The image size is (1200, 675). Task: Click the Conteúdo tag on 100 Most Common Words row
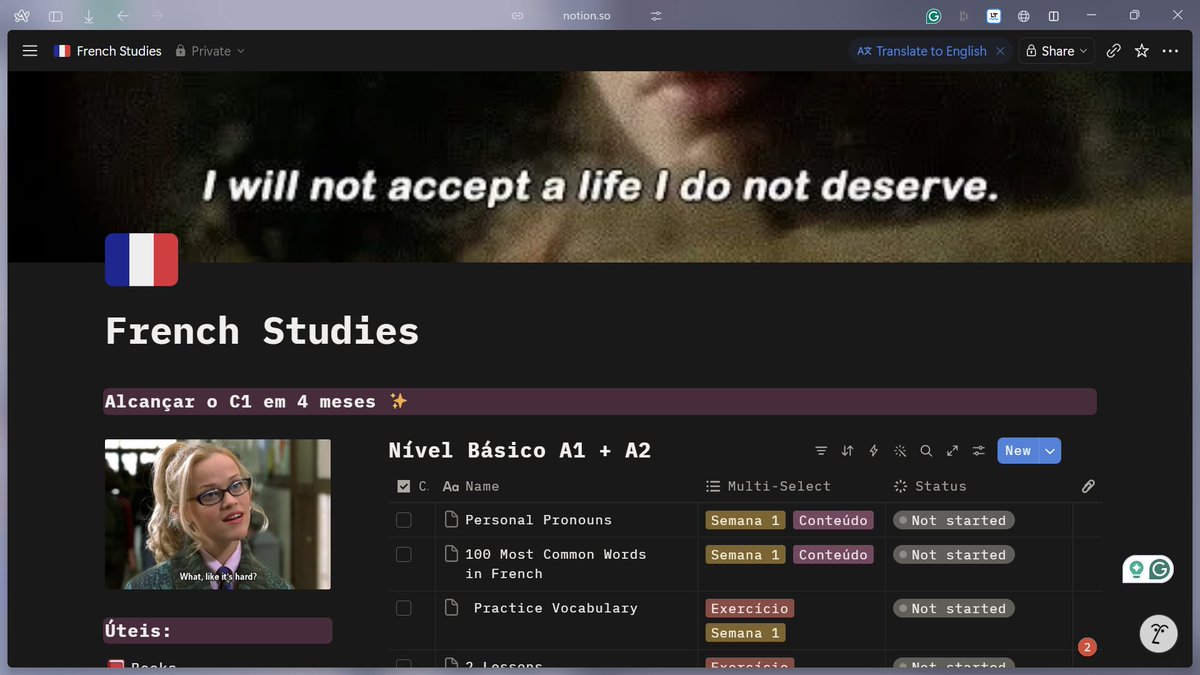click(x=833, y=554)
